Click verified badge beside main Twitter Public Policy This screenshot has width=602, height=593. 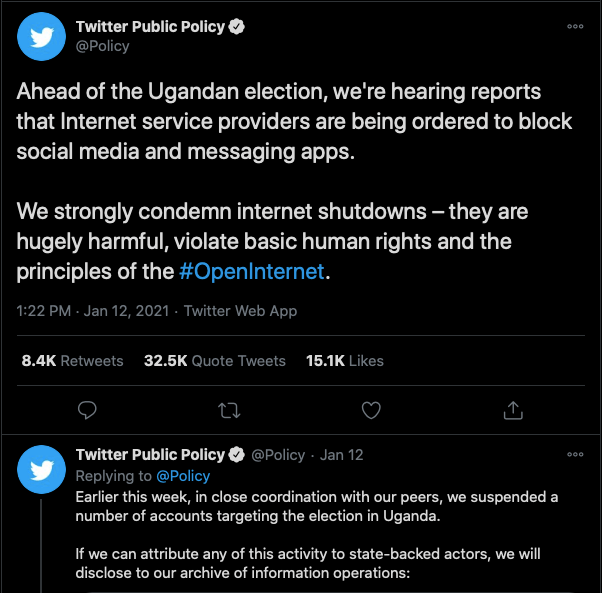[x=235, y=27]
